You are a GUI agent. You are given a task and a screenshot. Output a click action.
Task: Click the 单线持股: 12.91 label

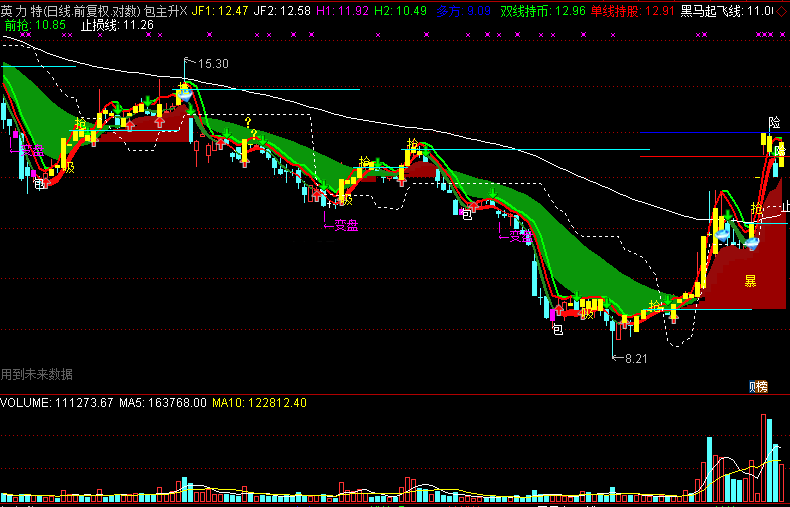(633, 11)
